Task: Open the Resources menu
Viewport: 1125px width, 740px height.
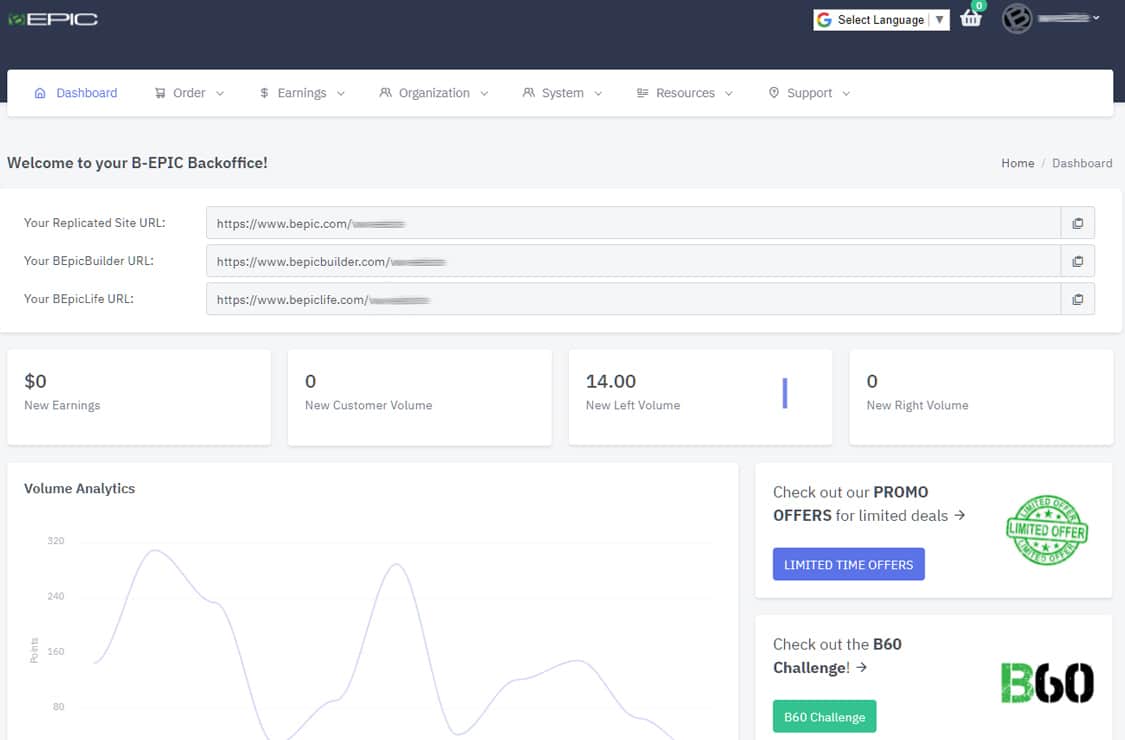Action: click(685, 93)
